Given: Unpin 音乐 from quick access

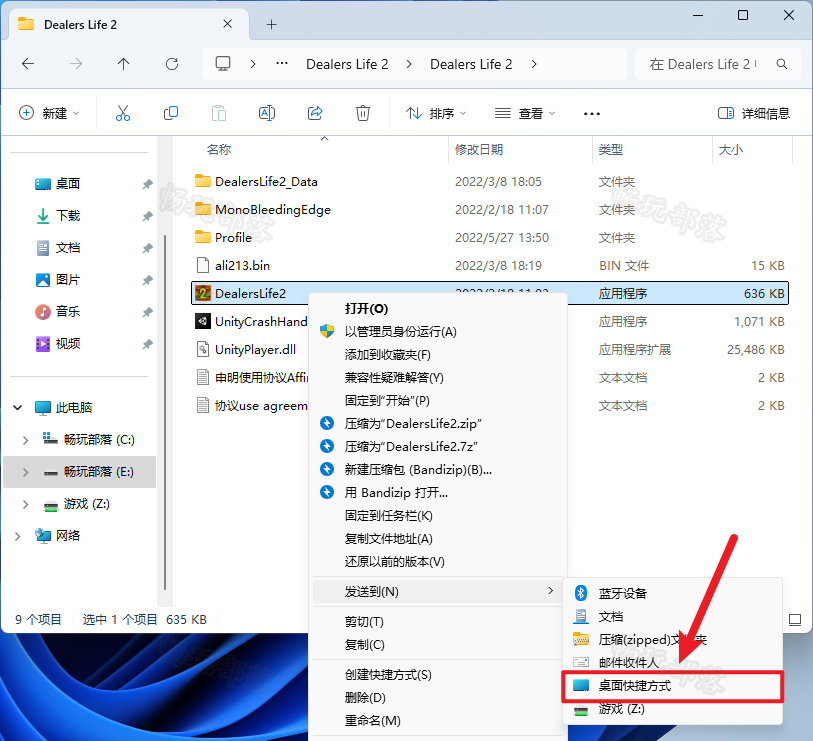Looking at the screenshot, I should tap(148, 312).
